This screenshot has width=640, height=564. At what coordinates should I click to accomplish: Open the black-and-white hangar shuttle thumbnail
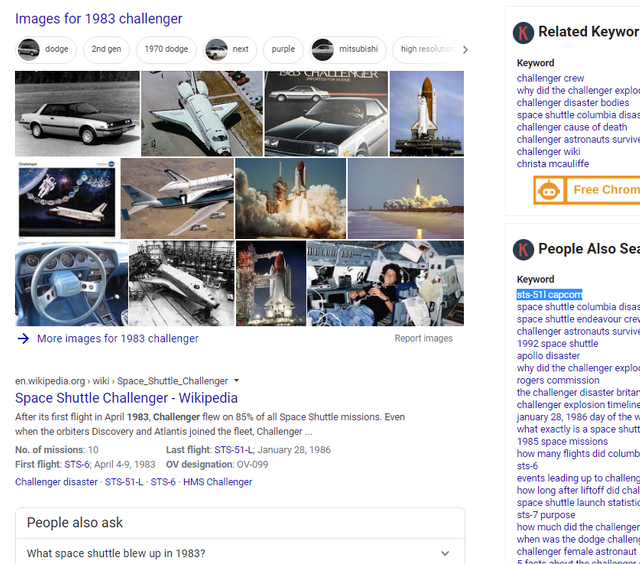coord(182,283)
